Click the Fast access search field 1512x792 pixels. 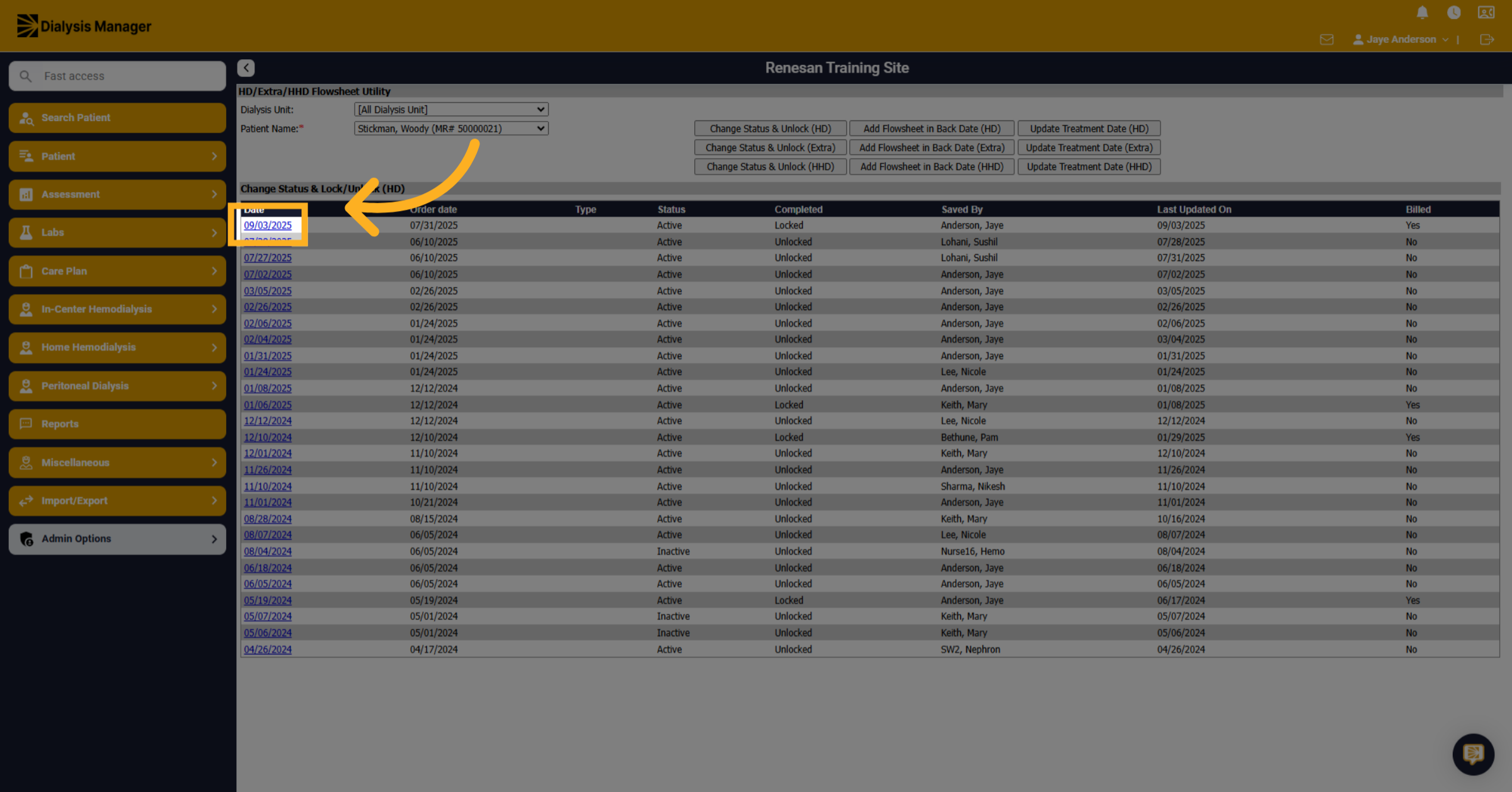[x=117, y=76]
